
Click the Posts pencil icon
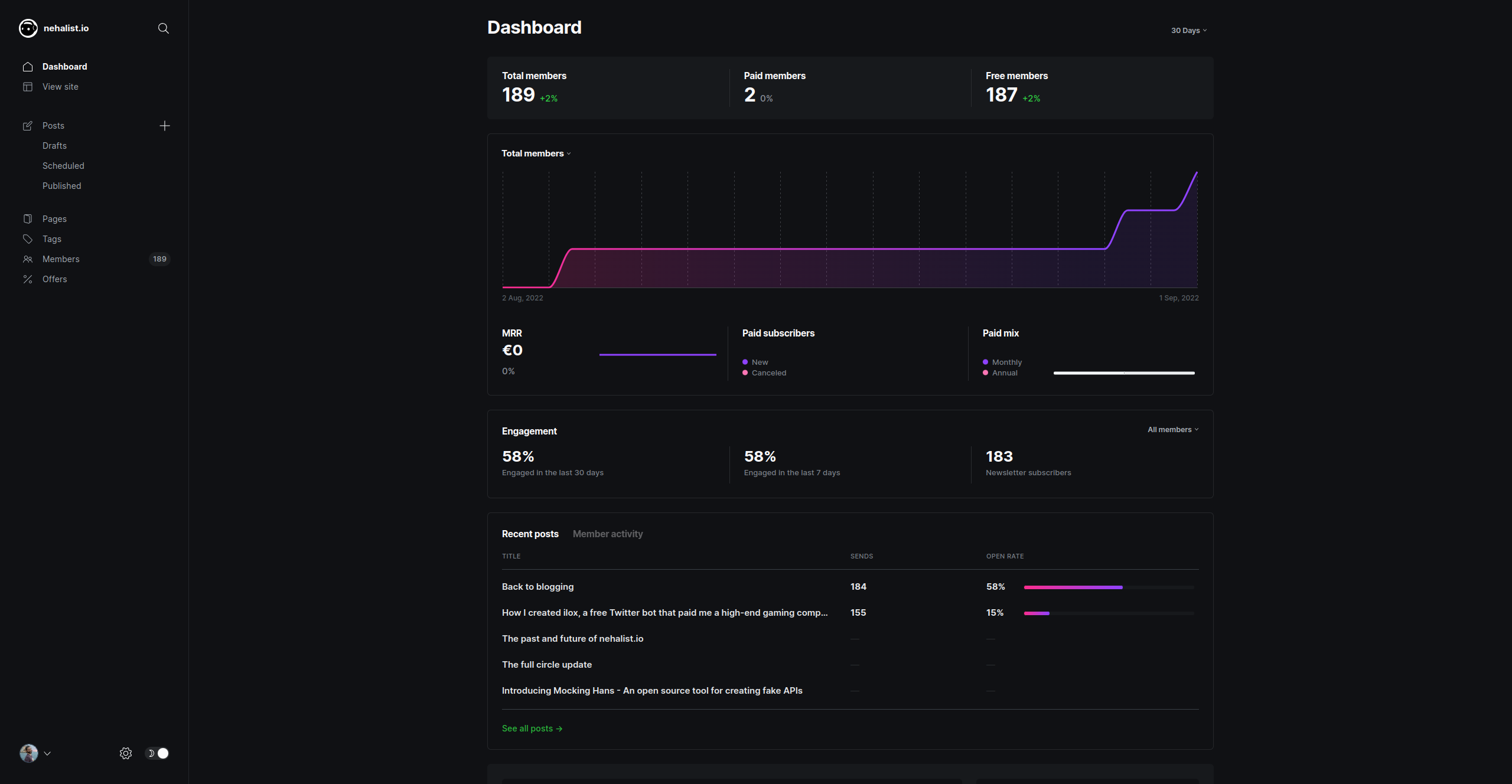(x=28, y=126)
